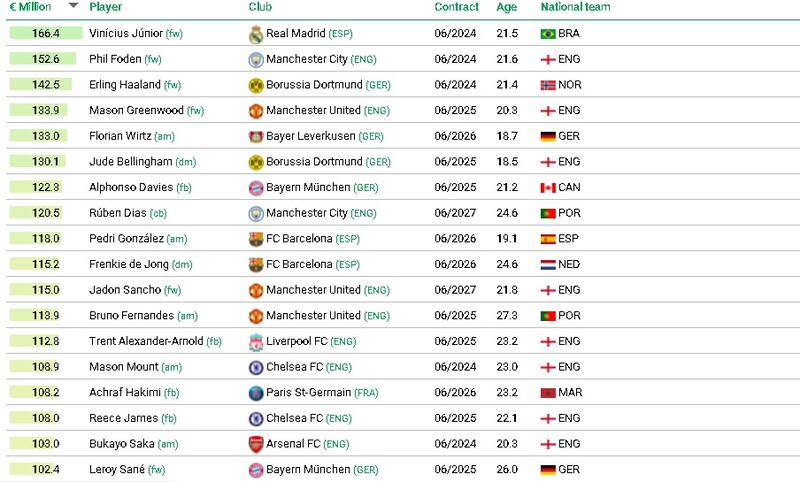
Task: Click the Brazil flag icon
Action: (x=547, y=34)
